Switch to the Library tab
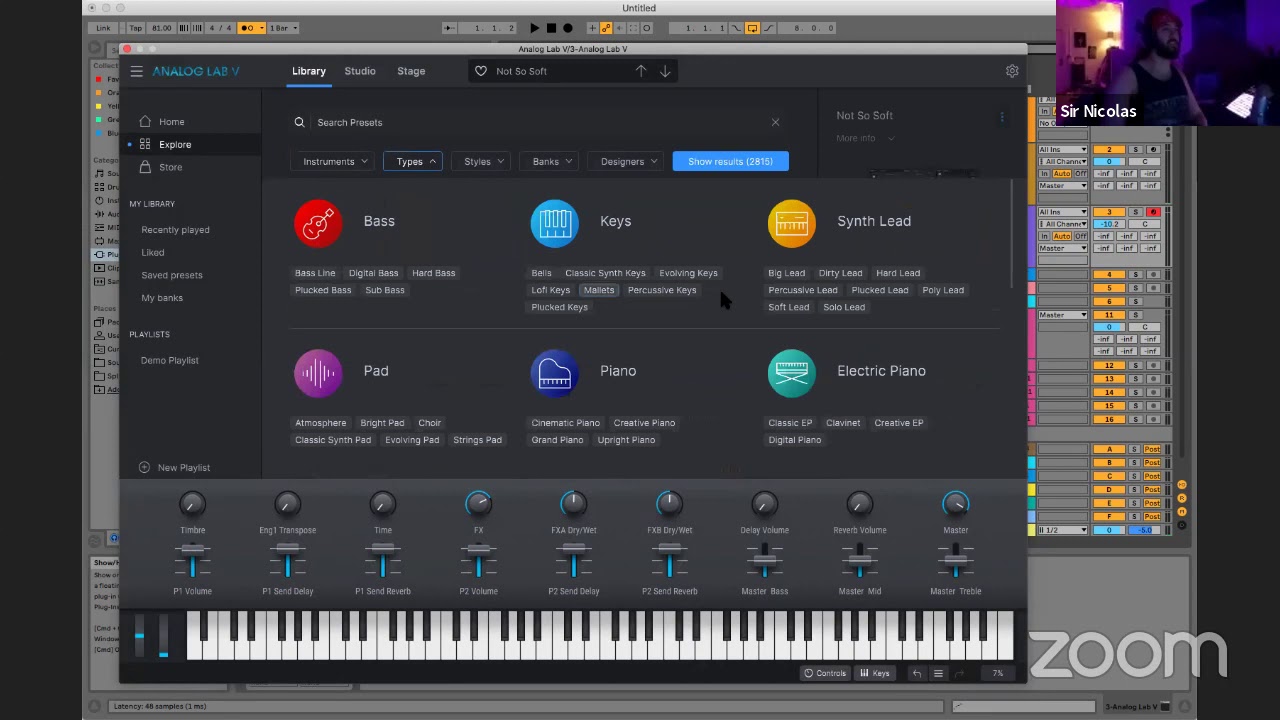 [309, 71]
